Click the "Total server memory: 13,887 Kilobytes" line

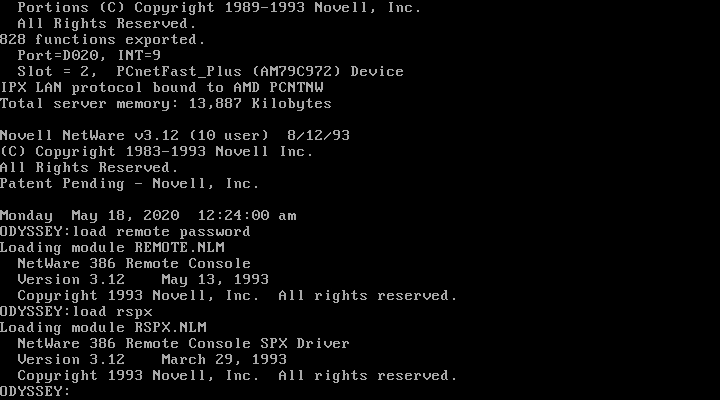(x=165, y=103)
